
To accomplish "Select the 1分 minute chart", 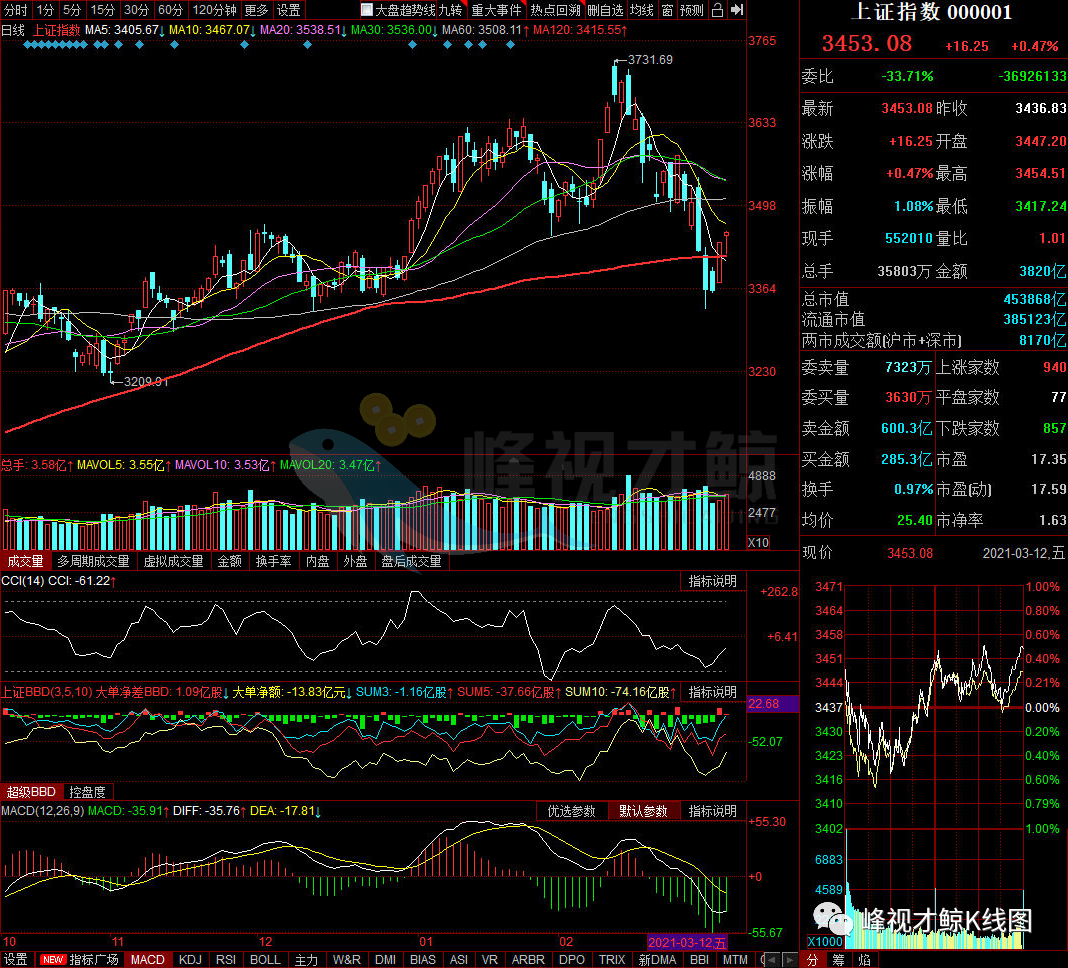I will (45, 10).
